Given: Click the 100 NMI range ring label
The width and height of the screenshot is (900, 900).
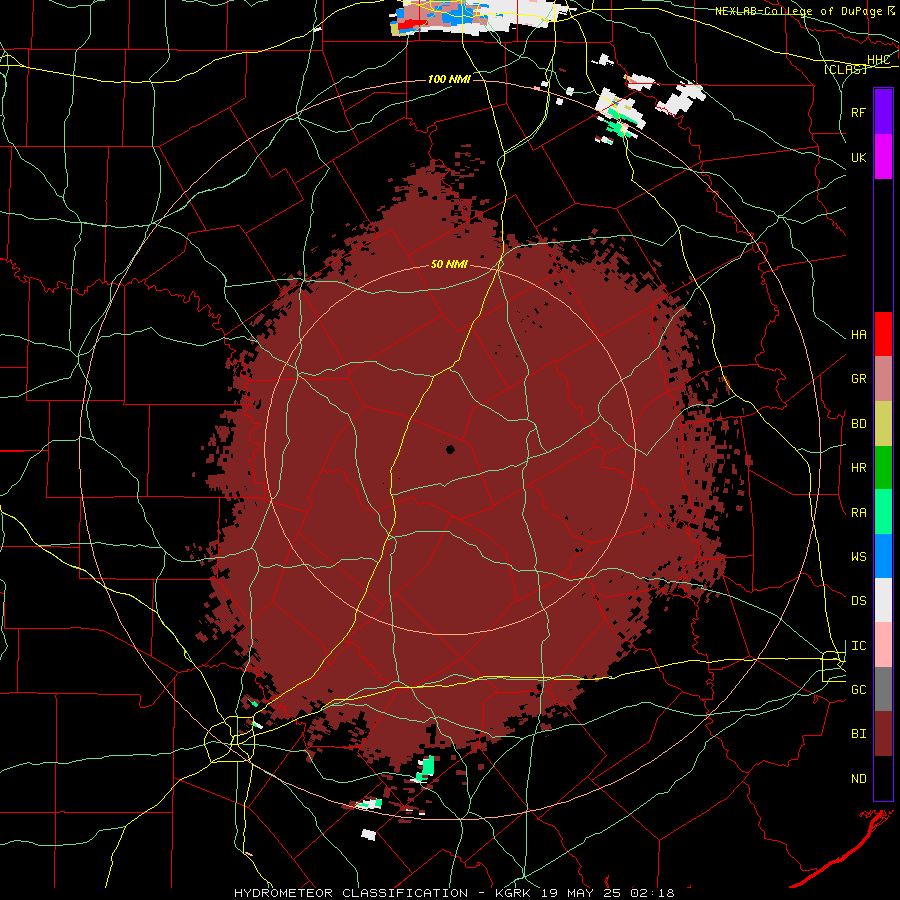Looking at the screenshot, I should tap(449, 79).
